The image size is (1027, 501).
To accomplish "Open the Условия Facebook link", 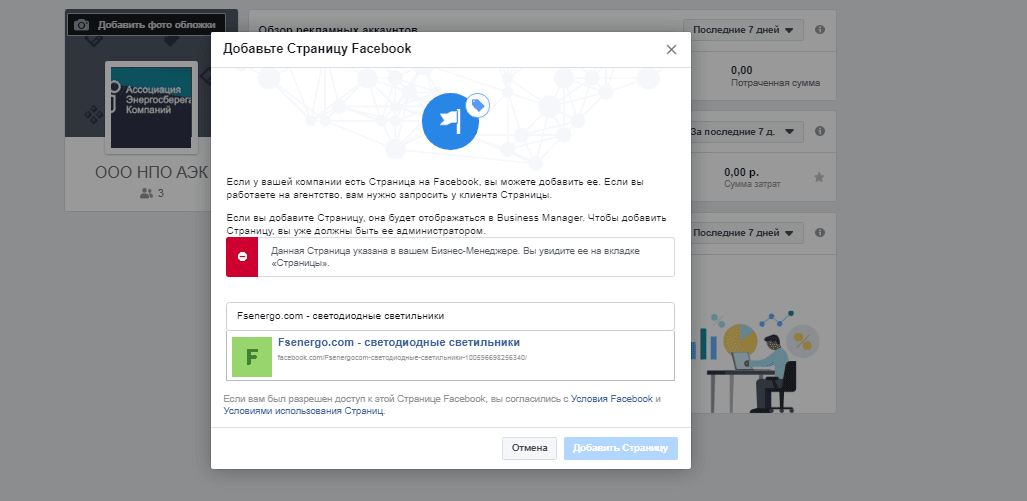I will coord(612,398).
